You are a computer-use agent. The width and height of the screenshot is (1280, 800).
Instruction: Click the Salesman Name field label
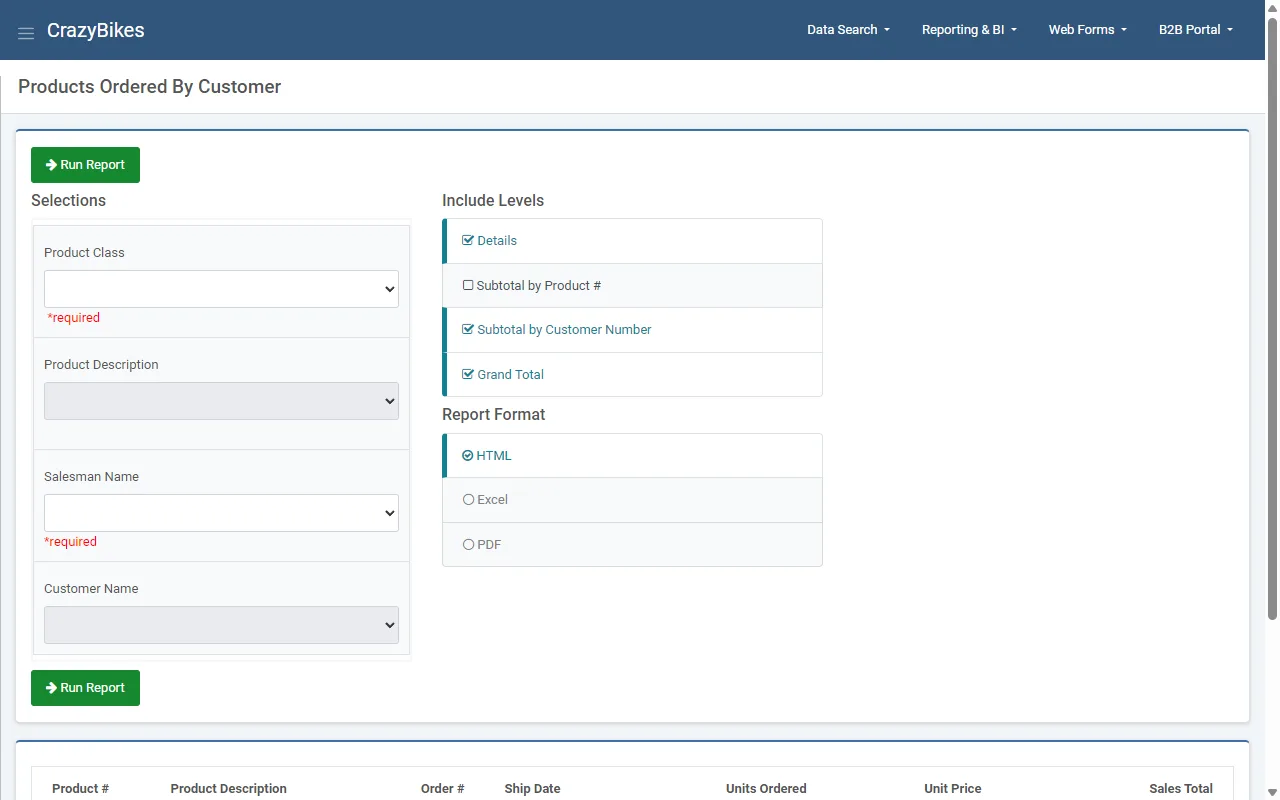pos(91,477)
